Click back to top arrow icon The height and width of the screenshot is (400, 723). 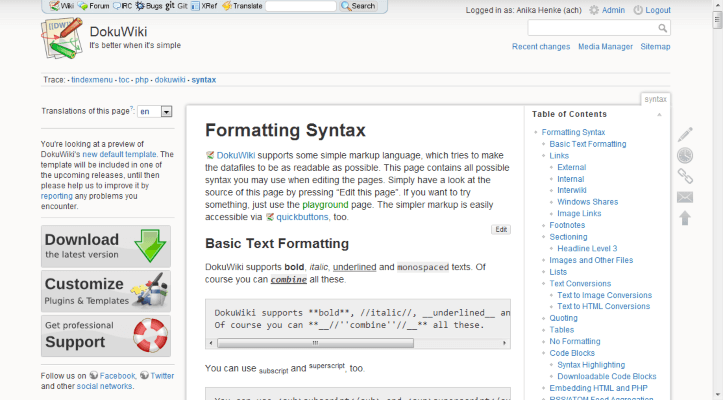(685, 218)
